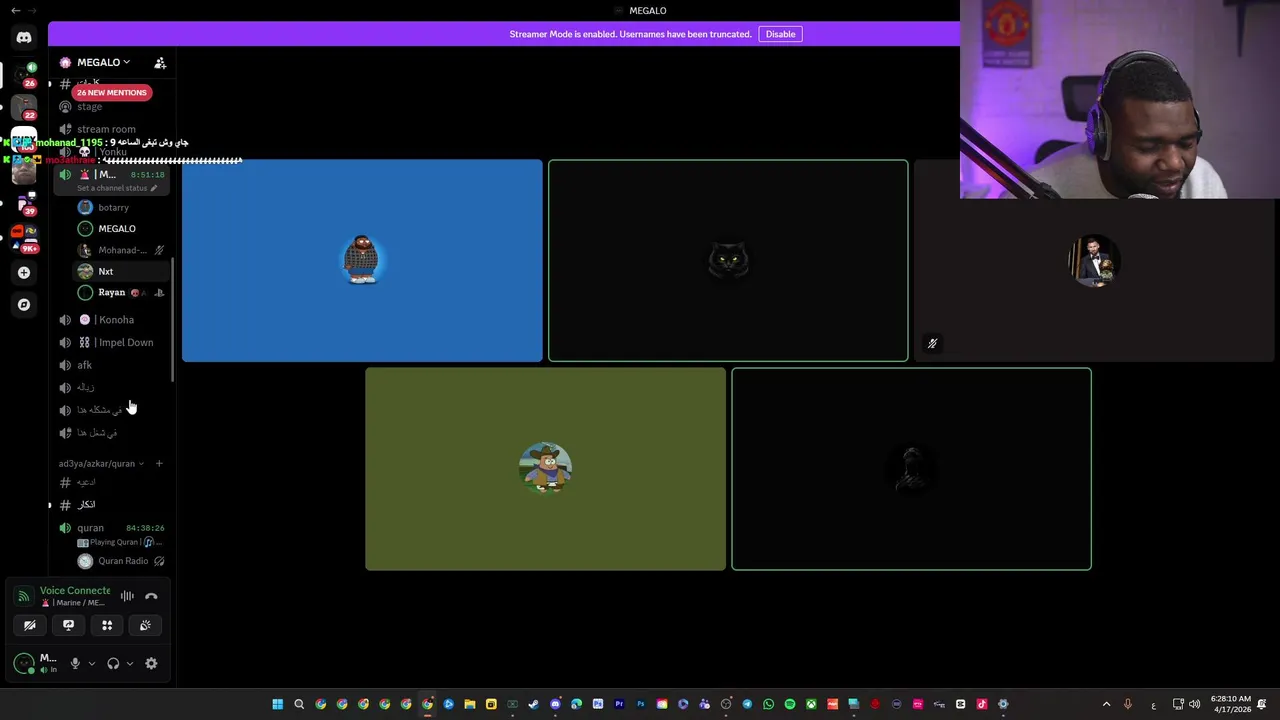Collapse the ad3ya/azkar/quran category
Screen dimensions: 1280x720
click(x=100, y=463)
